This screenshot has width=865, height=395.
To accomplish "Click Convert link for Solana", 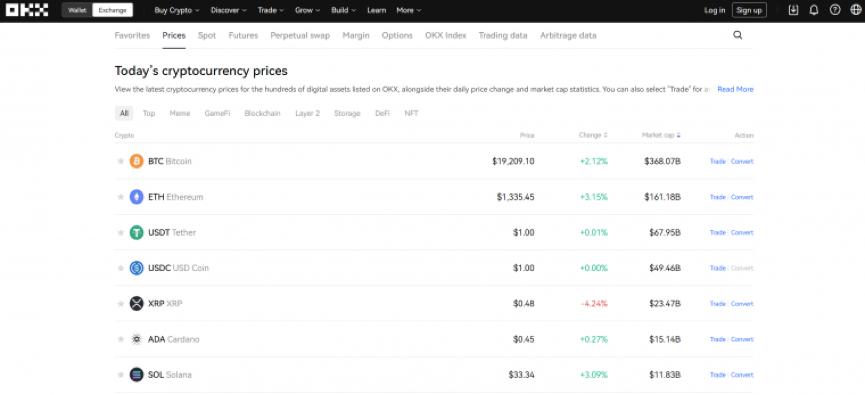I will [742, 375].
